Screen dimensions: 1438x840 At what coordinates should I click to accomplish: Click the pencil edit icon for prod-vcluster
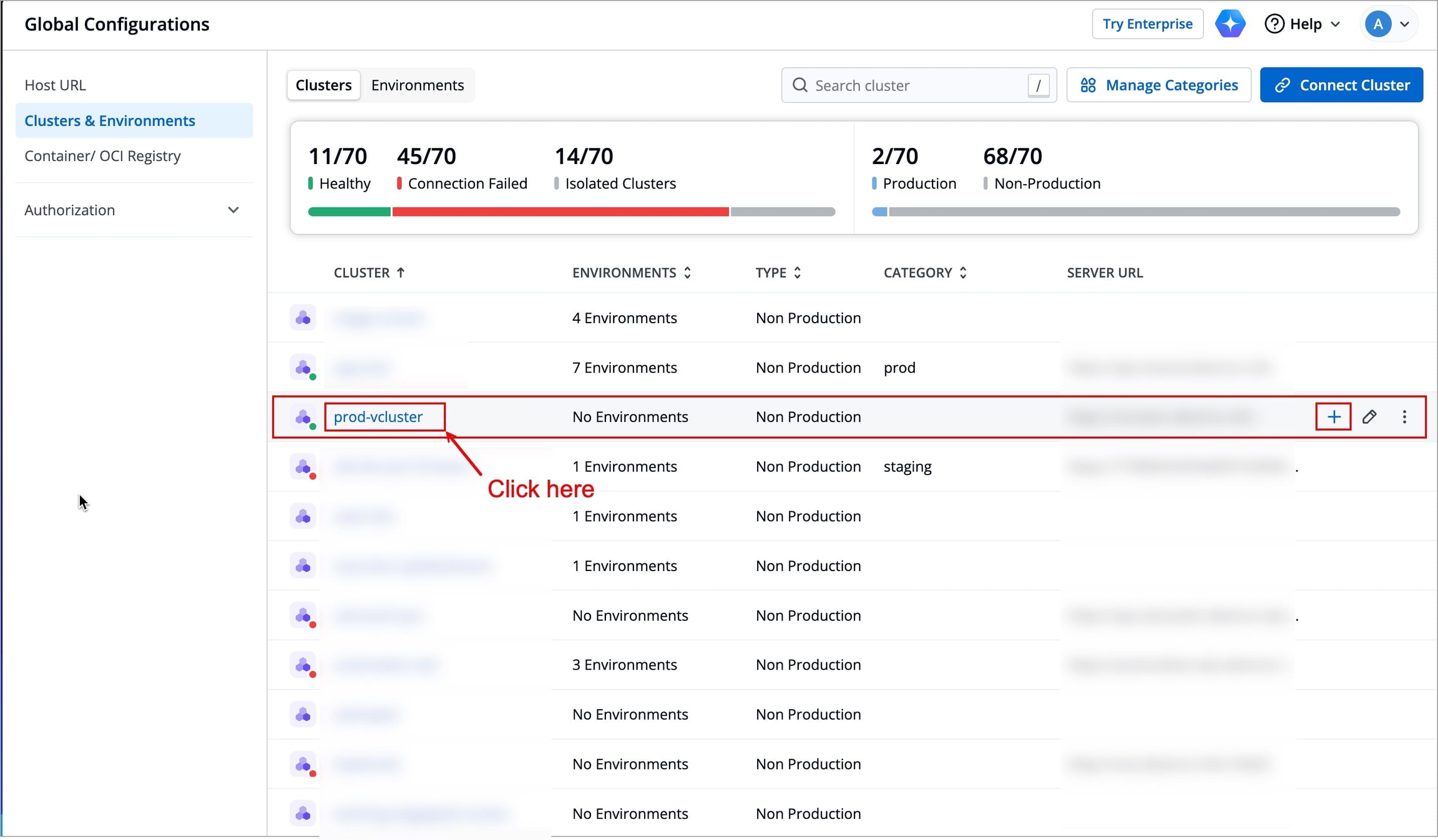click(x=1369, y=417)
